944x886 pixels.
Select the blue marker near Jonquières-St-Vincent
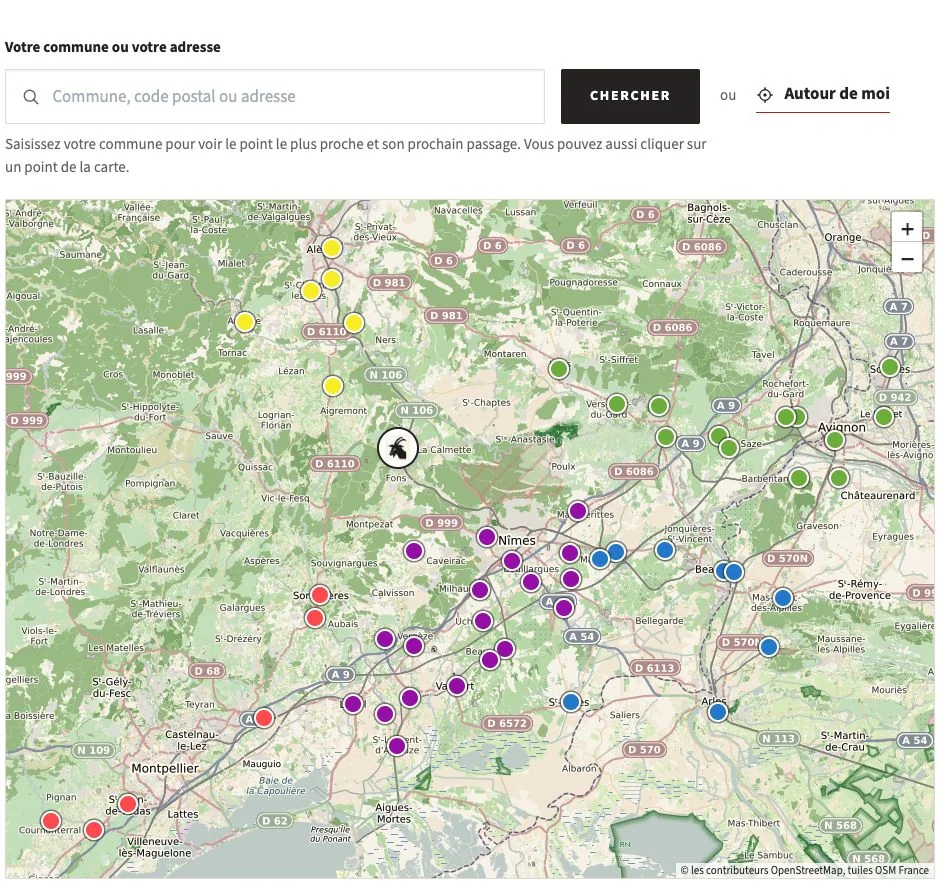[665, 550]
